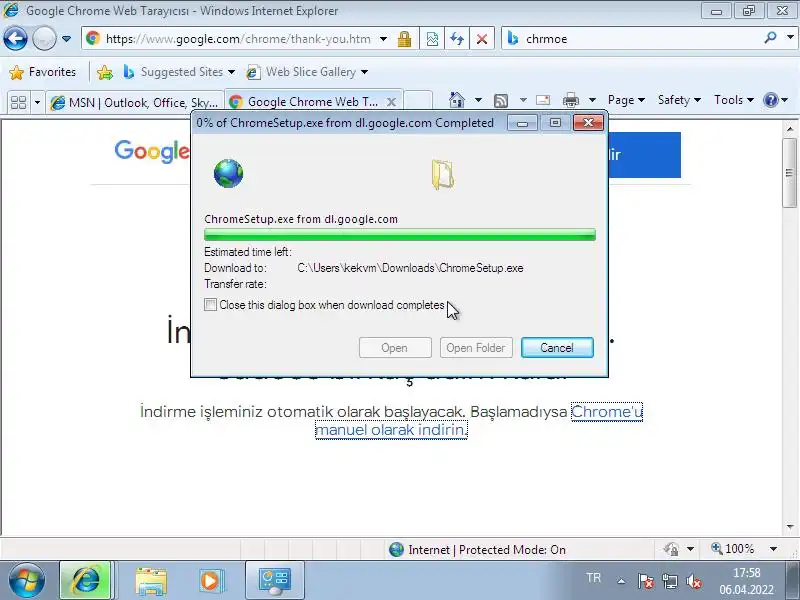Click the Quick Tabs grid icon
This screenshot has height=600, width=800.
(18, 102)
